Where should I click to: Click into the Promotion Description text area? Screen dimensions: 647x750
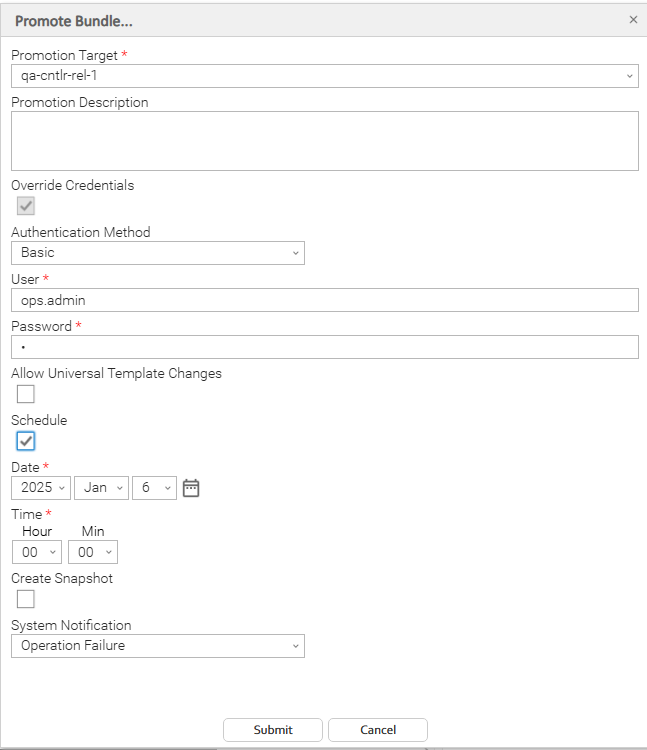(x=324, y=141)
